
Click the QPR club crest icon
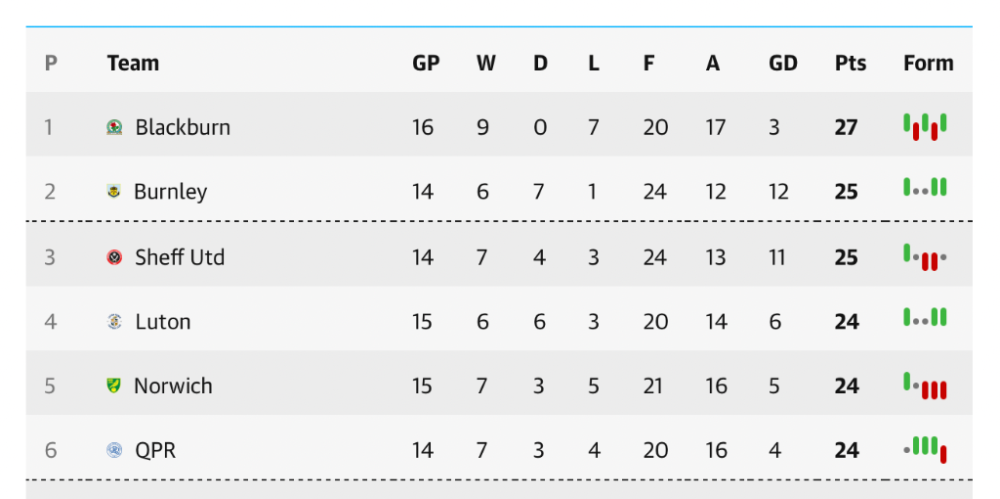point(114,450)
